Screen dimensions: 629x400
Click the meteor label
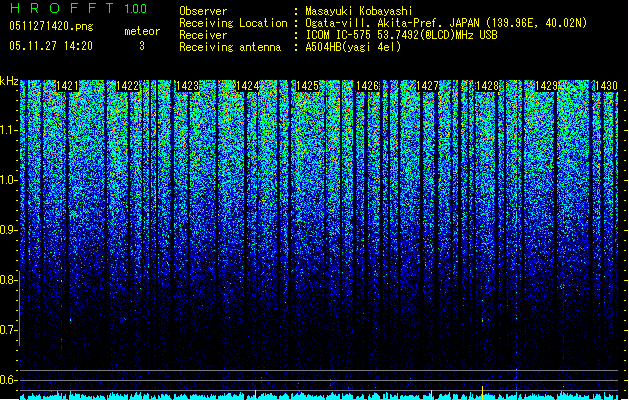coord(142,31)
